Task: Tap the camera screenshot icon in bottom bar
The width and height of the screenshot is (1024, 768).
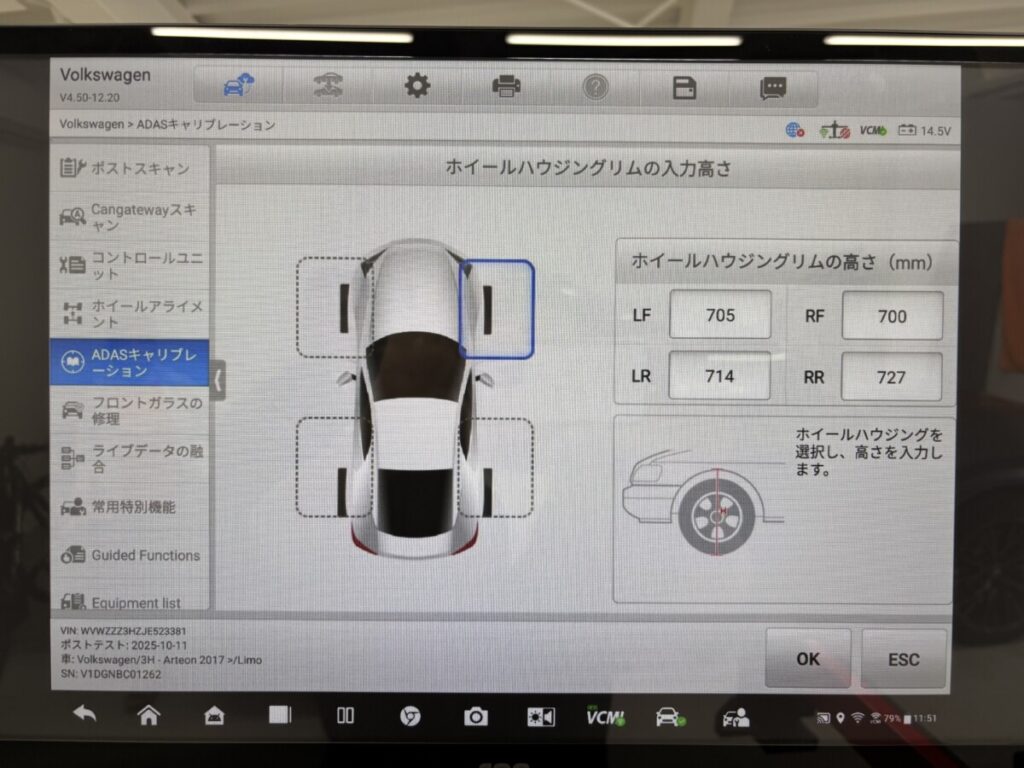Action: 475,716
